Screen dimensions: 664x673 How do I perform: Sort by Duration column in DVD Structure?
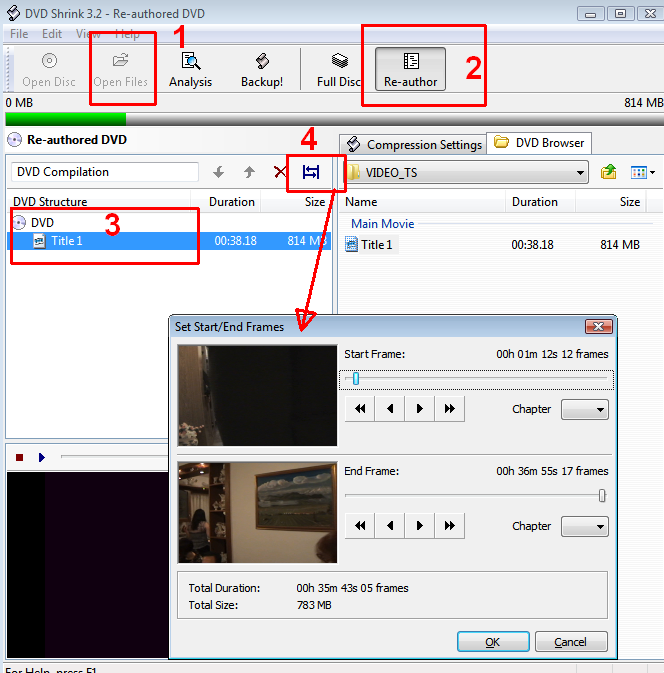click(226, 202)
